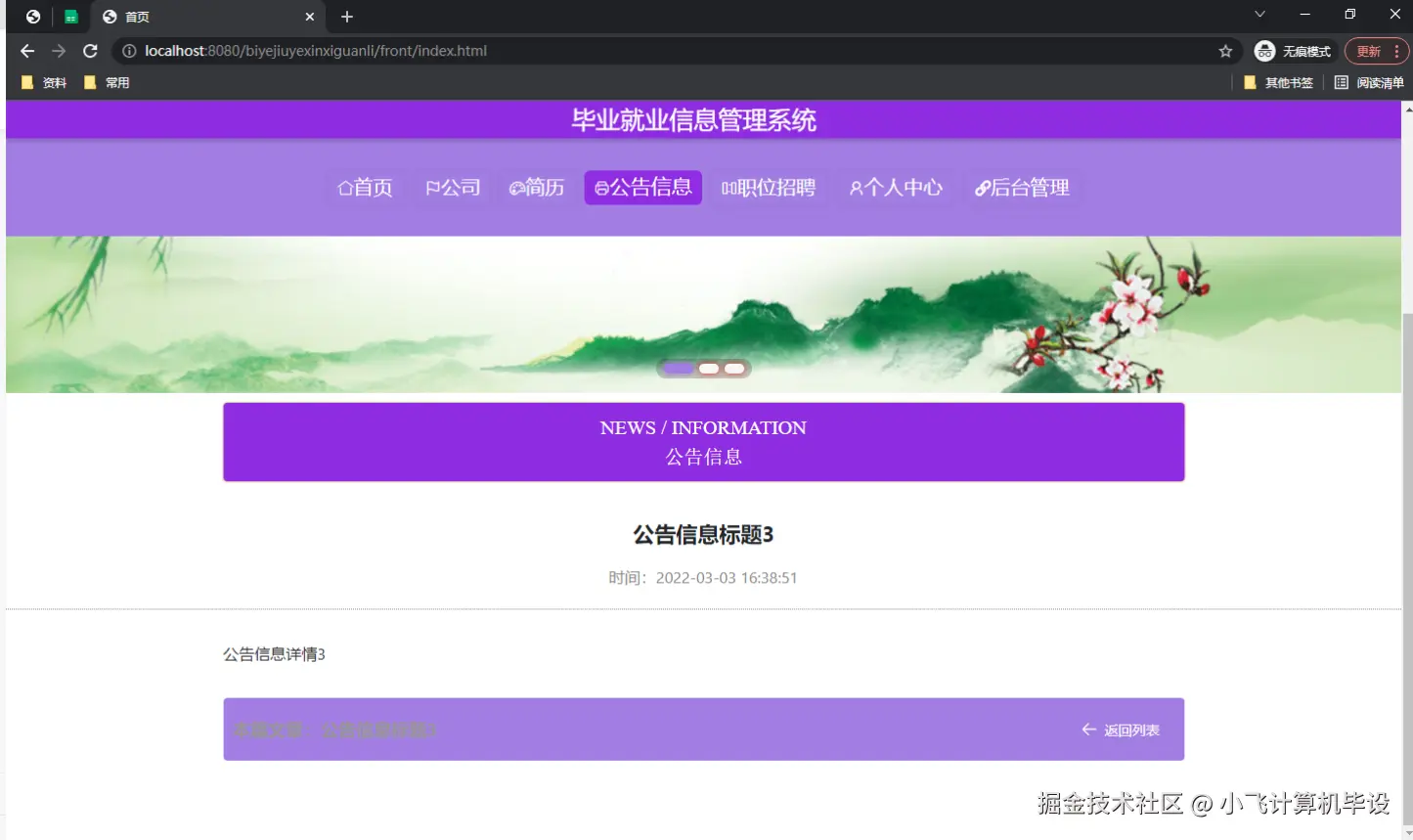
Task: Open a new browser tab with plus
Action: click(x=347, y=17)
